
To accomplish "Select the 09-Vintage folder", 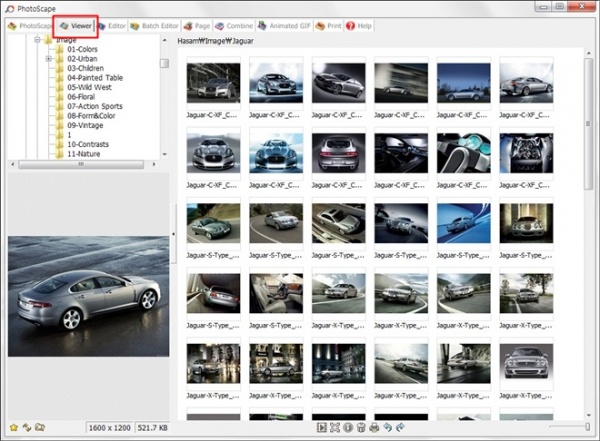I will click(84, 126).
